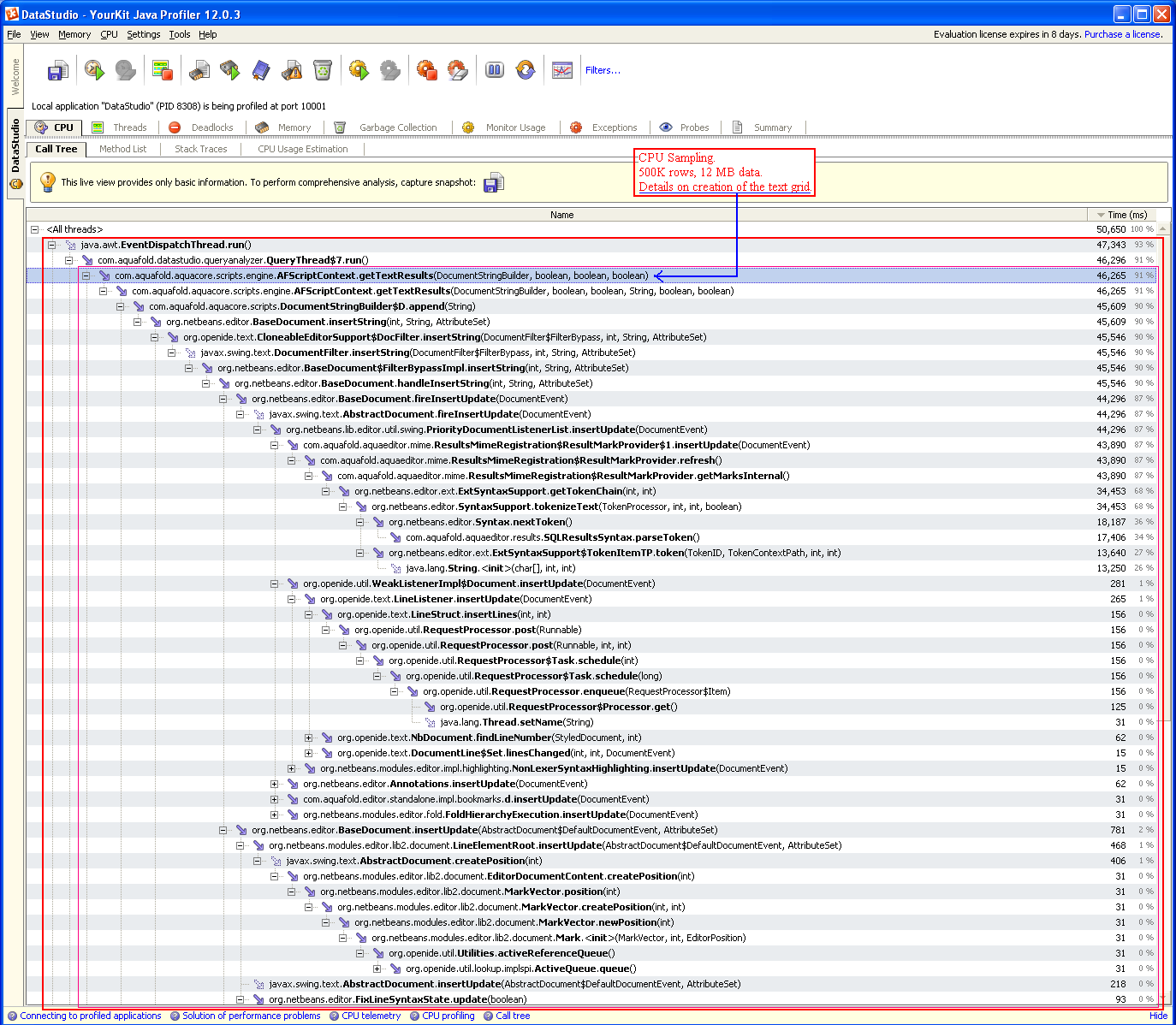Click the greyed-out stop CPU profiling icon
1176x1025 pixels.
tap(126, 70)
